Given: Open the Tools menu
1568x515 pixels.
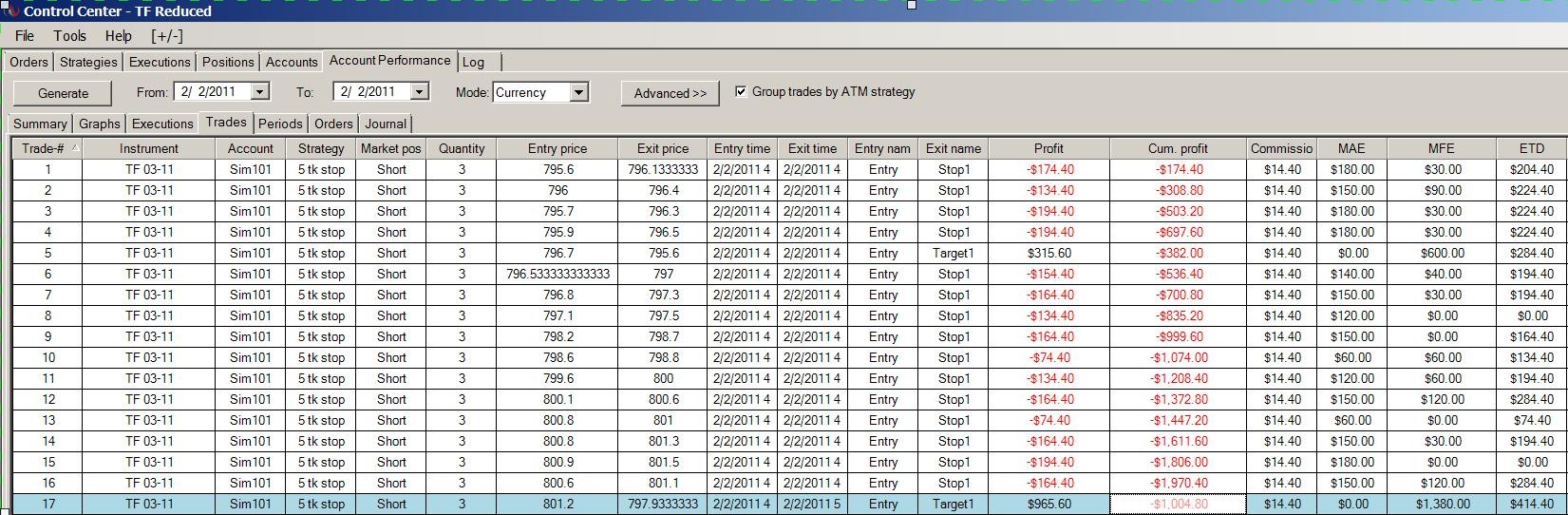Looking at the screenshot, I should [x=69, y=36].
